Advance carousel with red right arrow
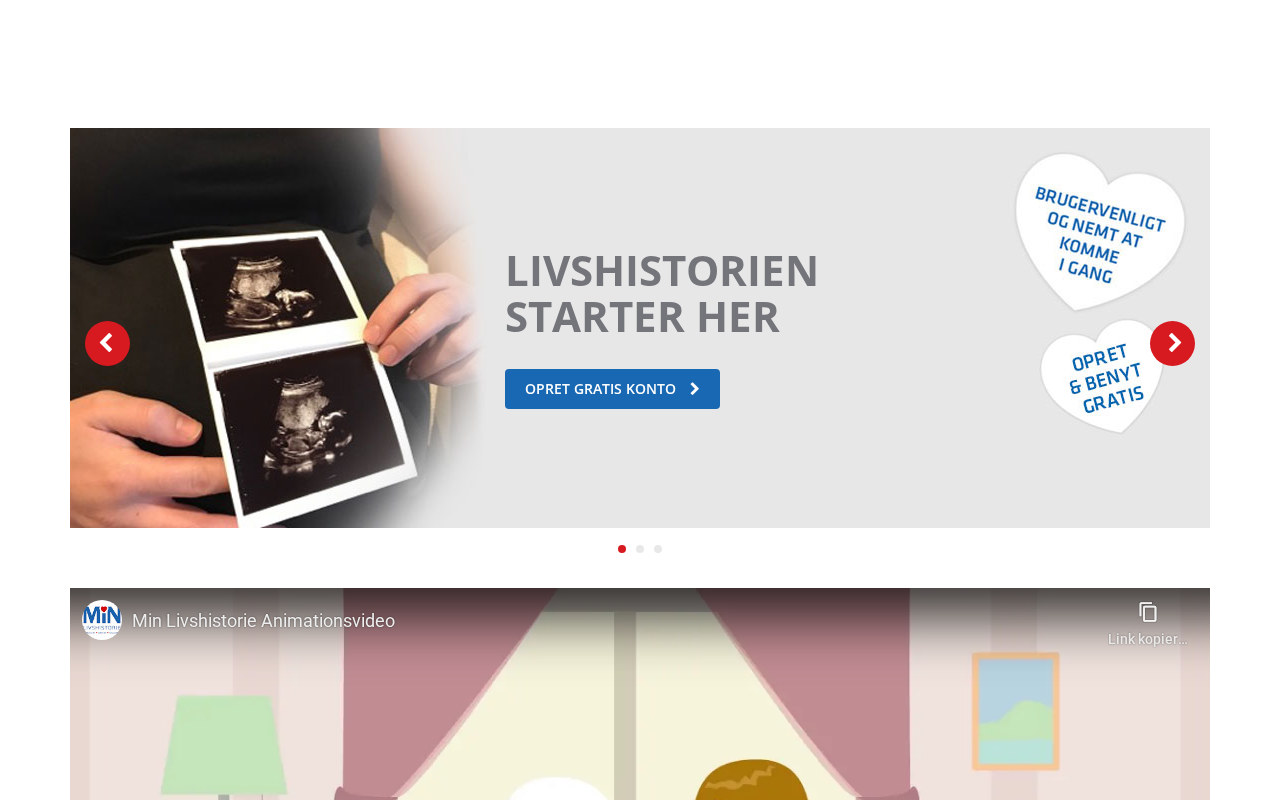This screenshot has height=800, width=1280. point(1172,343)
